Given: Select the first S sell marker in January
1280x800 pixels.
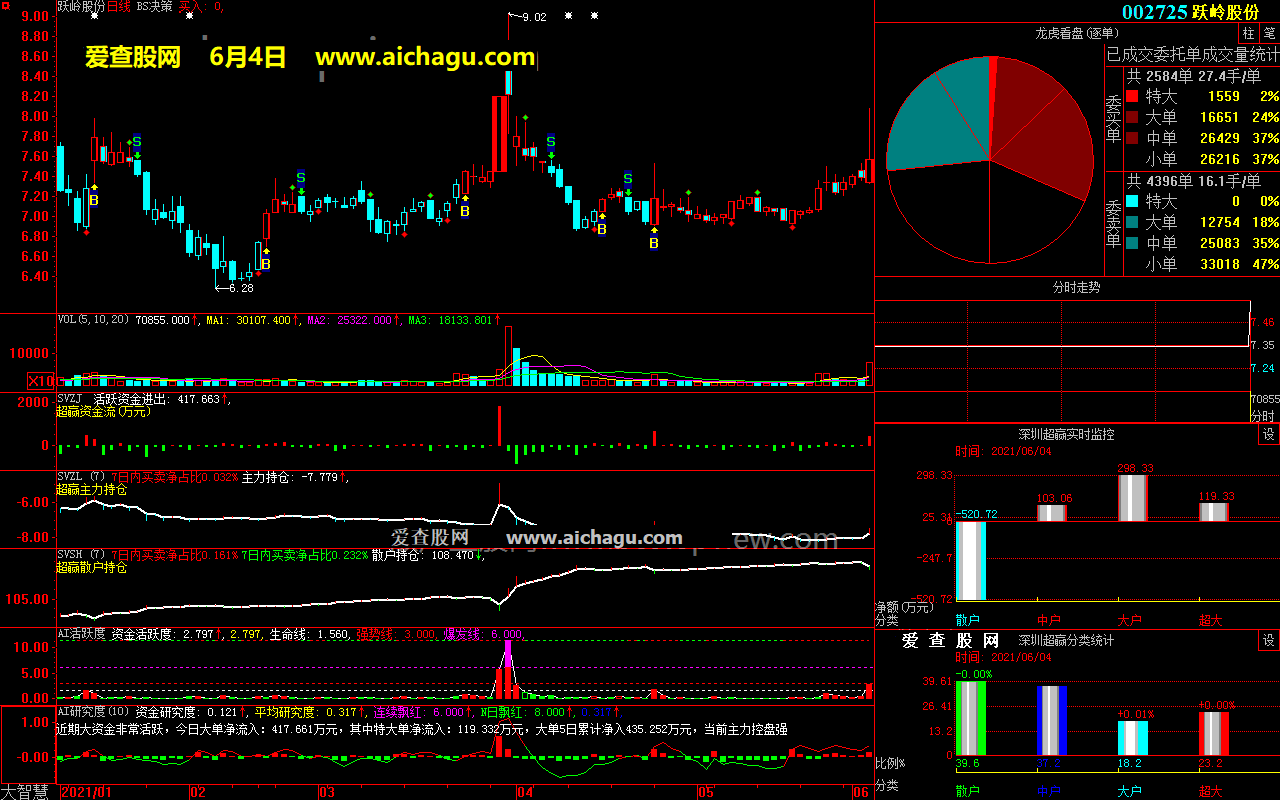Looking at the screenshot, I should [137, 142].
